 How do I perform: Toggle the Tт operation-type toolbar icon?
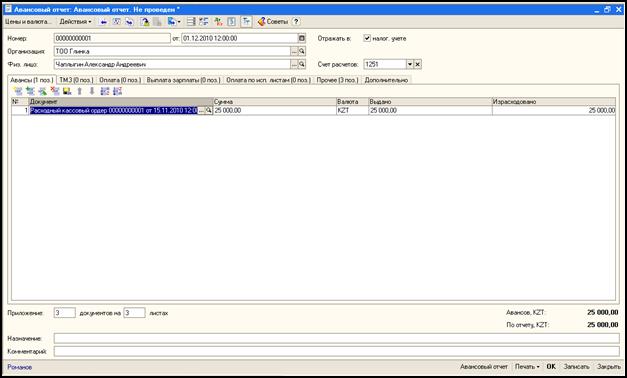(x=246, y=22)
